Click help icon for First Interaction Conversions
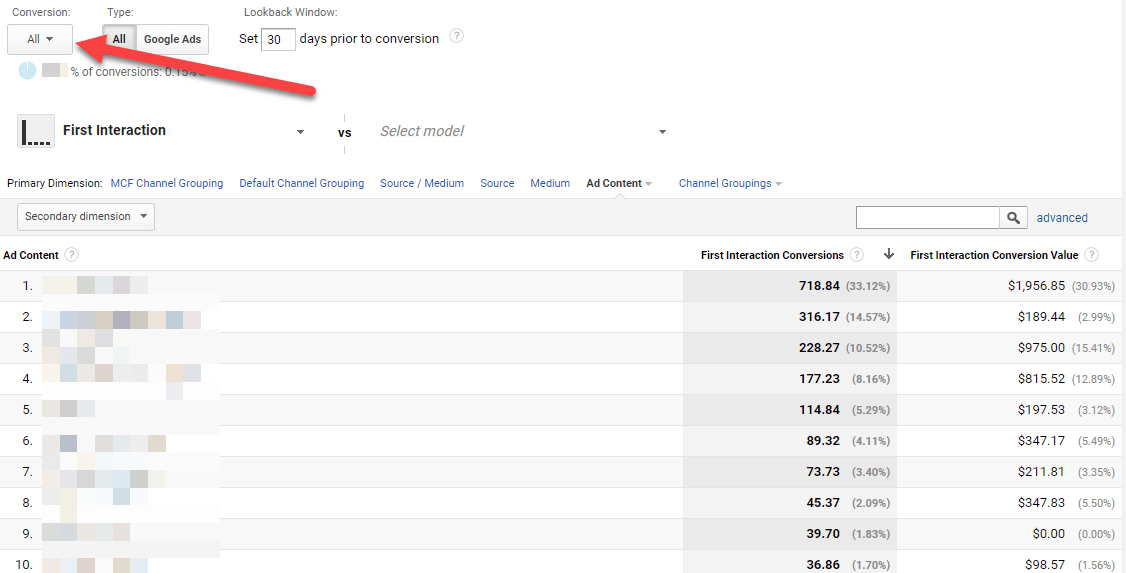 coord(857,255)
